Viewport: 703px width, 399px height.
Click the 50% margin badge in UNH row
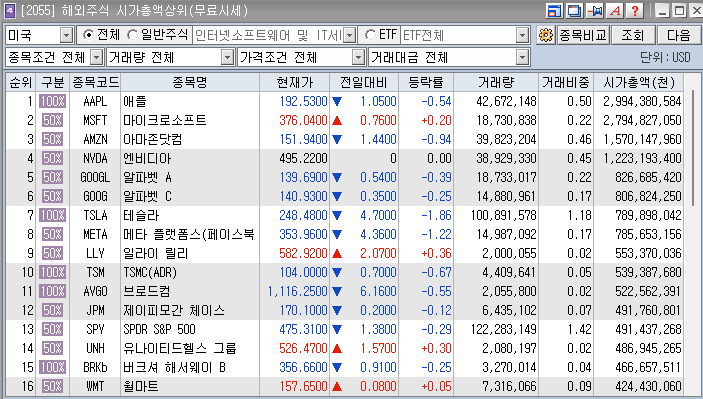point(52,348)
